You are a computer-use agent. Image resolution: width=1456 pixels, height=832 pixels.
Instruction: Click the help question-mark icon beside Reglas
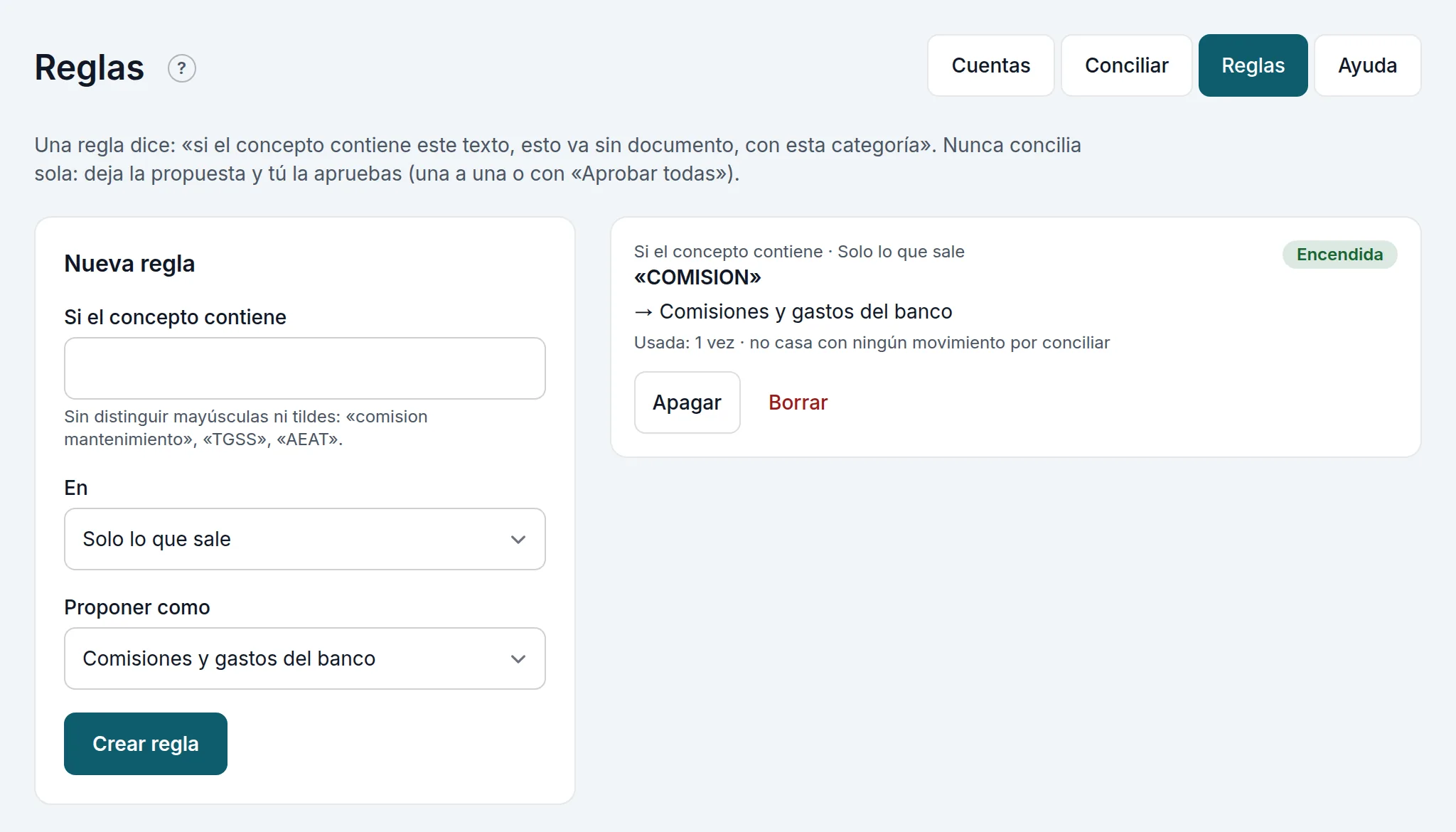[181, 68]
